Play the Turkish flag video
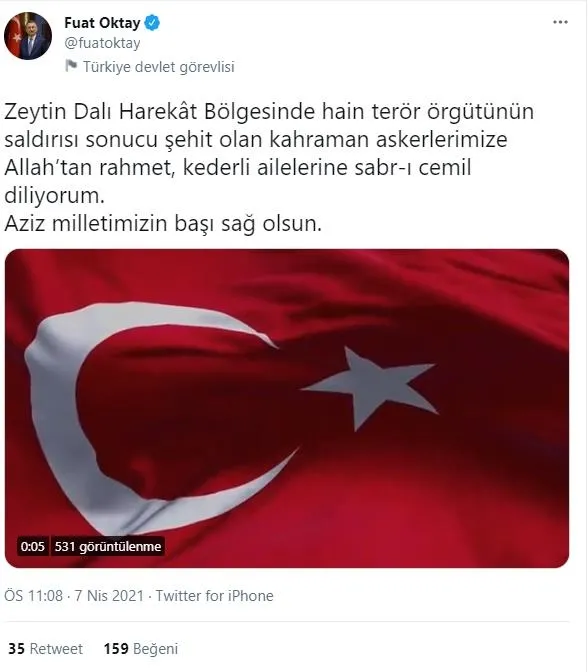The height and width of the screenshot is (672, 588). 287,408
